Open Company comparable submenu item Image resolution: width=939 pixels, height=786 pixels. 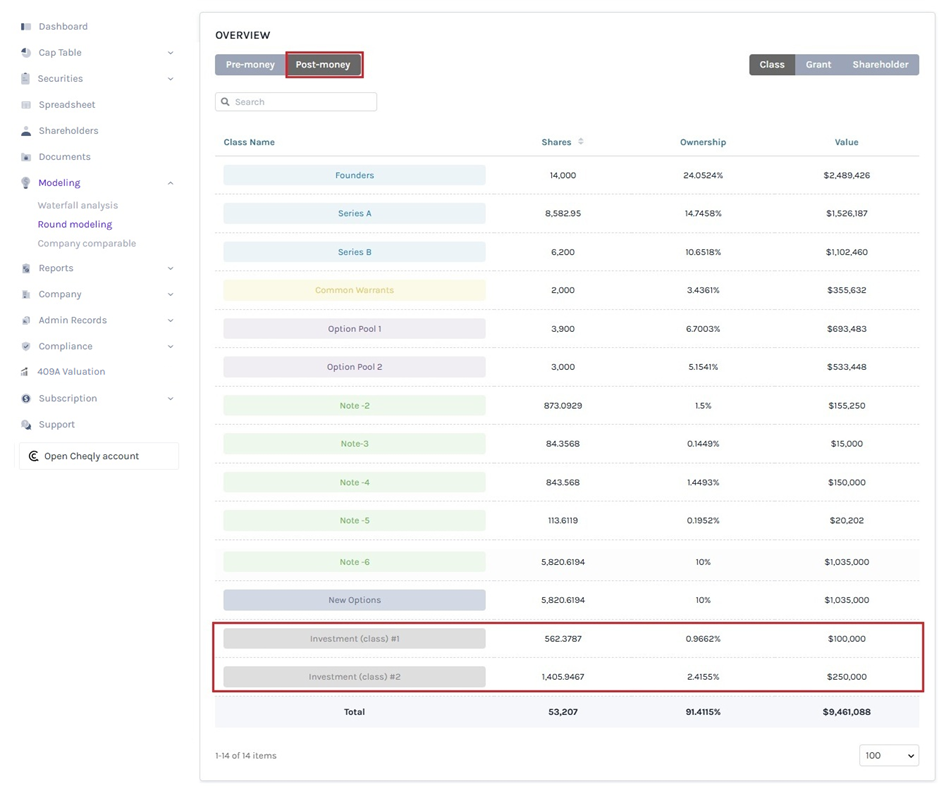[x=86, y=244]
